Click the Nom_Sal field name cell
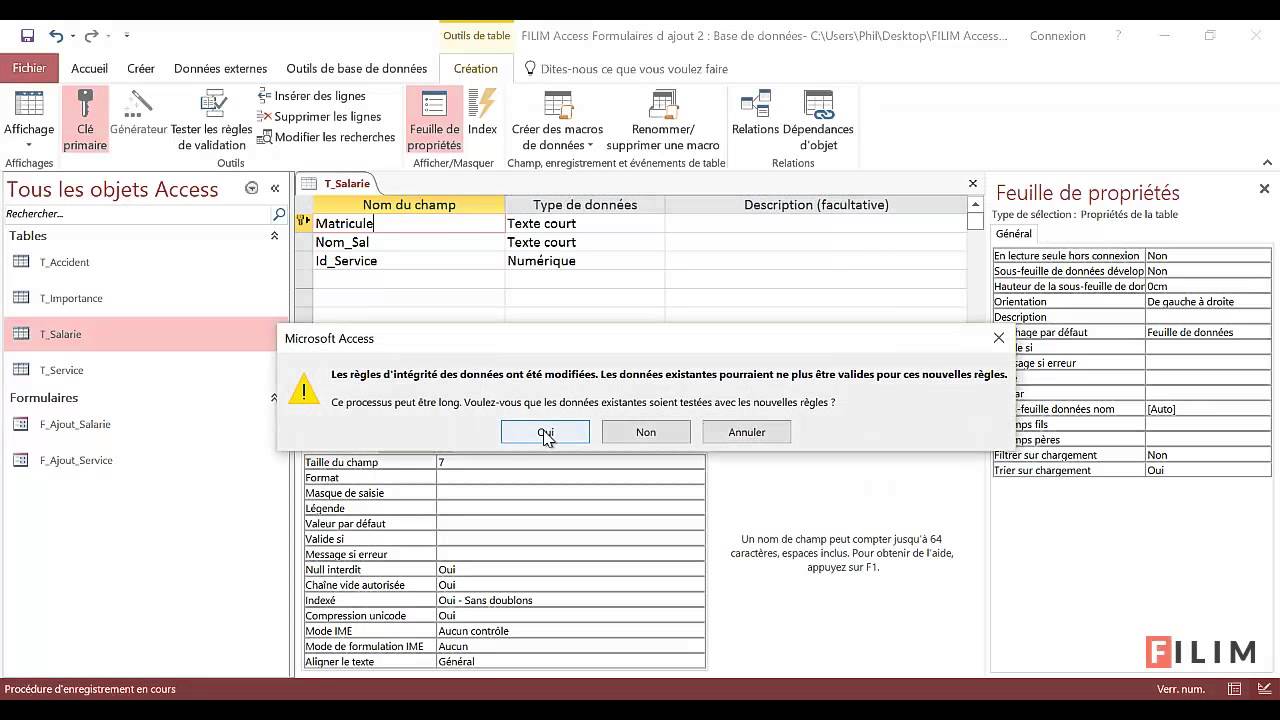The image size is (1280, 720). (409, 242)
